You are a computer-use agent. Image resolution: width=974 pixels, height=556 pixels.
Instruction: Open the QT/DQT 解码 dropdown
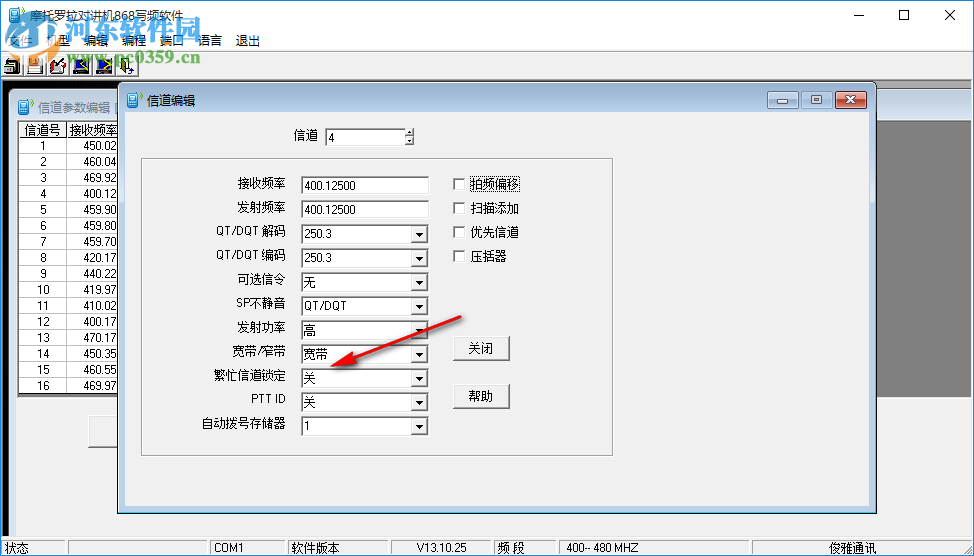click(419, 234)
